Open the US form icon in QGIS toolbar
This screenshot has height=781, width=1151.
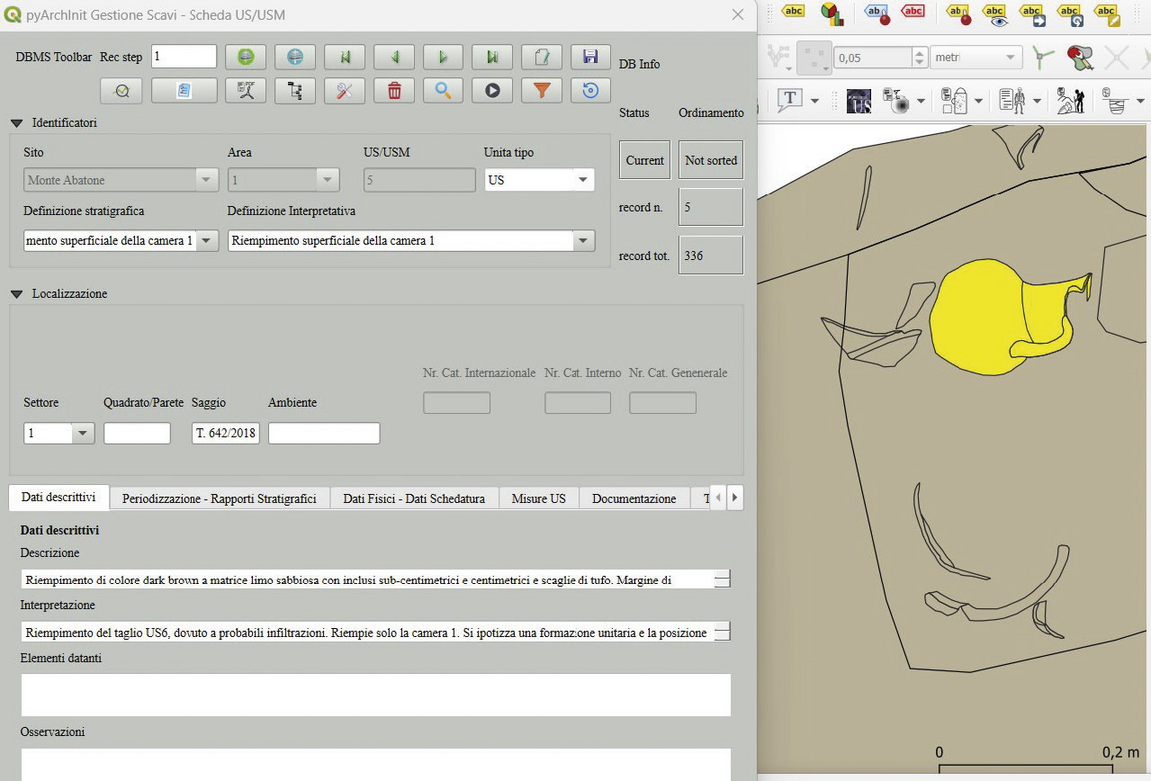point(858,101)
